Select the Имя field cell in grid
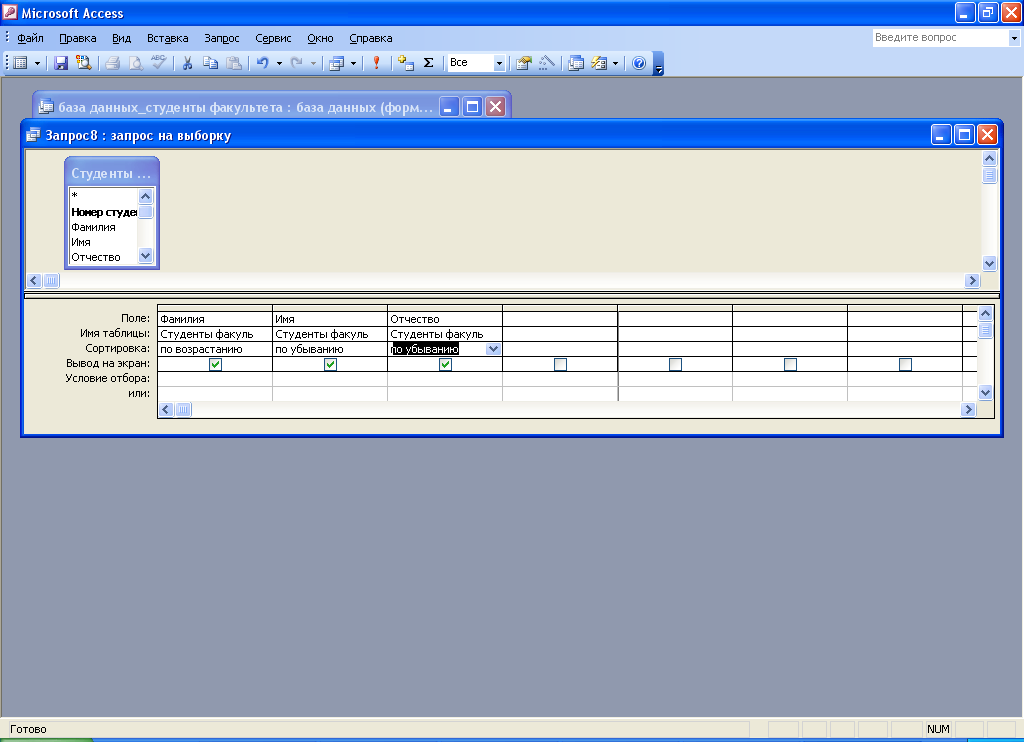This screenshot has width=1024, height=742. tap(330, 319)
